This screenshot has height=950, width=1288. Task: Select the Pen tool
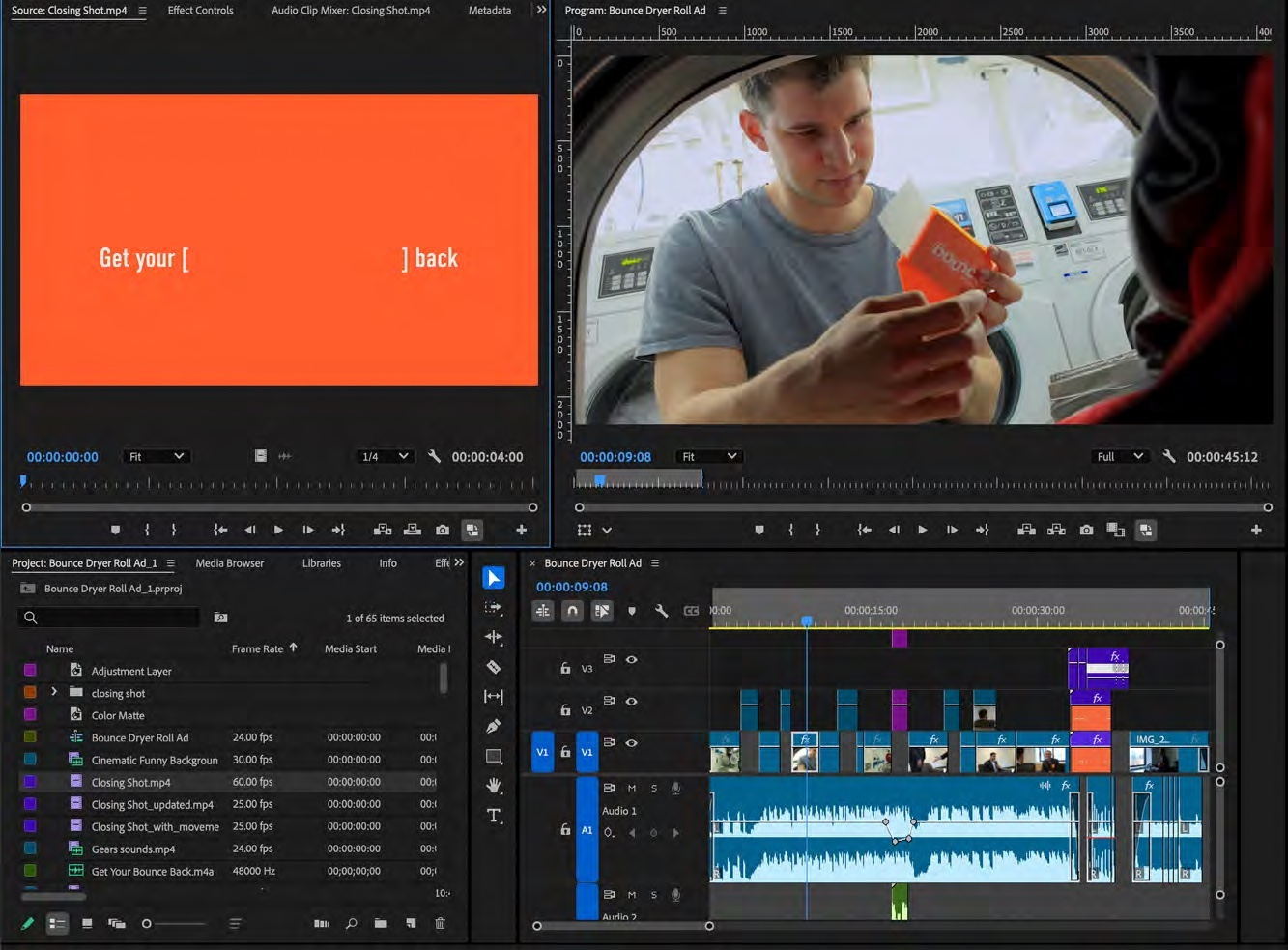pos(494,726)
